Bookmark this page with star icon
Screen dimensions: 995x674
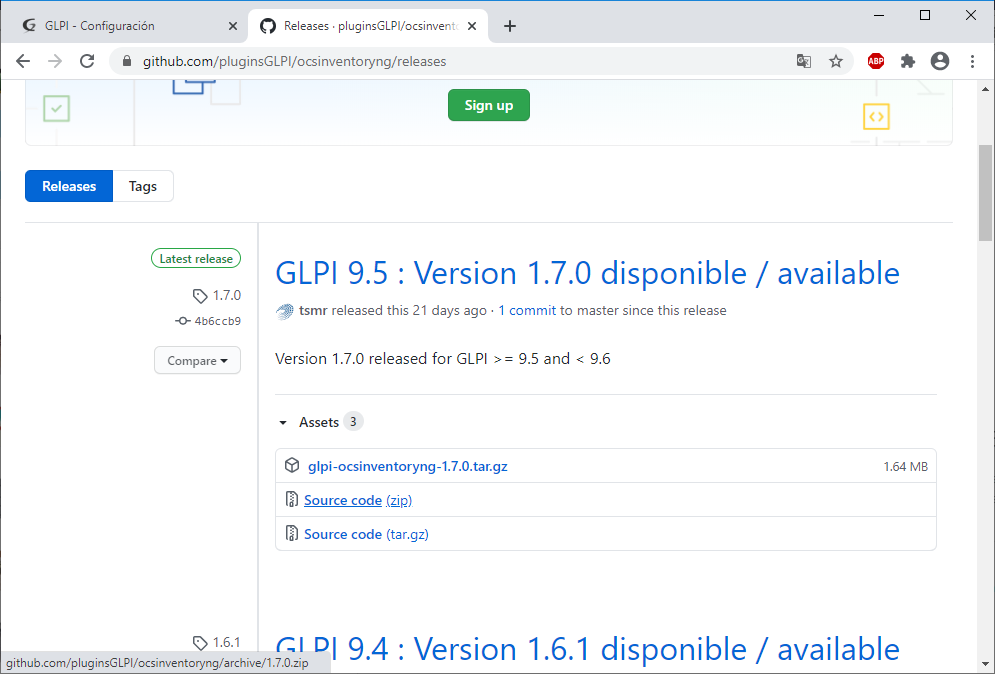[836, 61]
